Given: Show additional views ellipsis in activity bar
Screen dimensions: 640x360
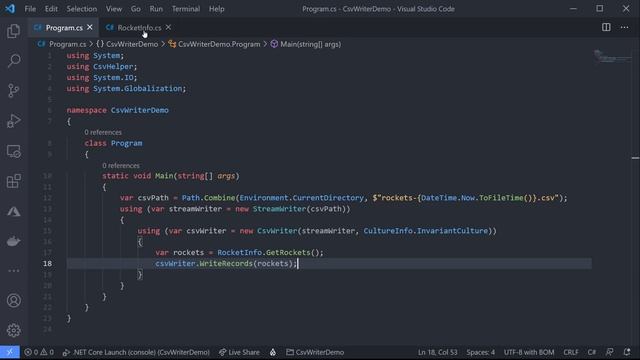Looking at the screenshot, I should (13, 271).
